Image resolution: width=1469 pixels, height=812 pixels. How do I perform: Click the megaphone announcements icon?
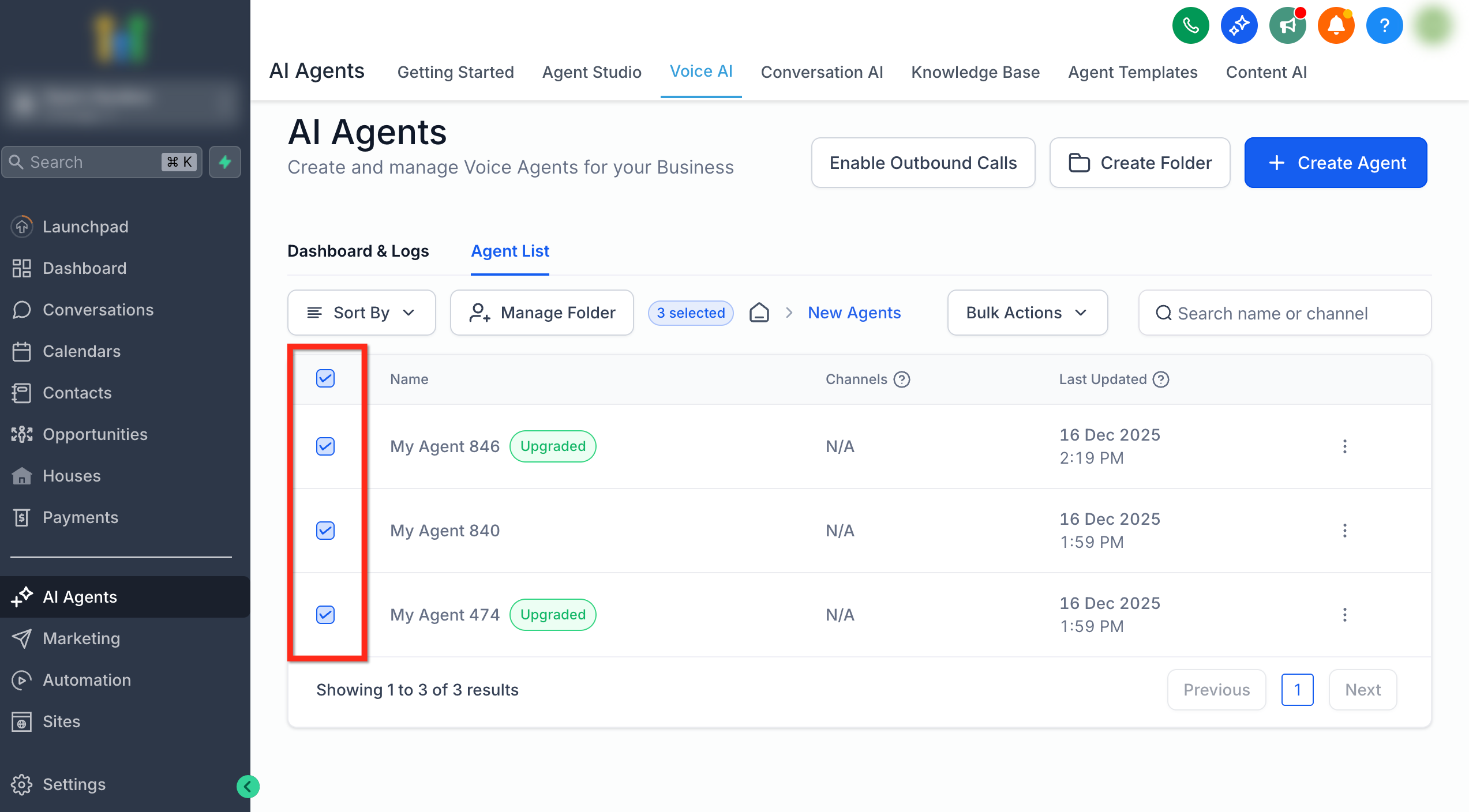pos(1287,25)
